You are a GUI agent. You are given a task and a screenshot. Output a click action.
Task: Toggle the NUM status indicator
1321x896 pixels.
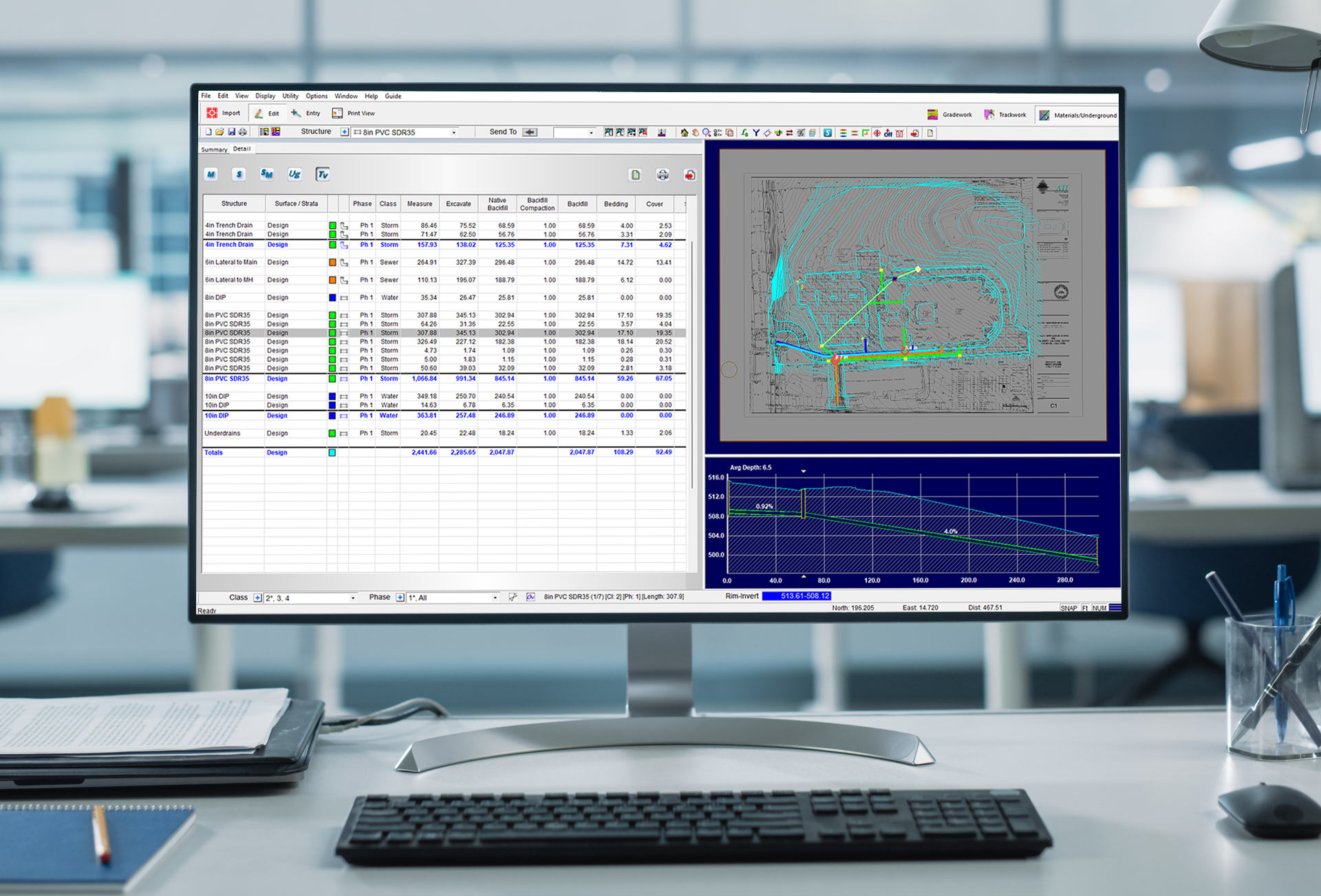tap(1099, 608)
